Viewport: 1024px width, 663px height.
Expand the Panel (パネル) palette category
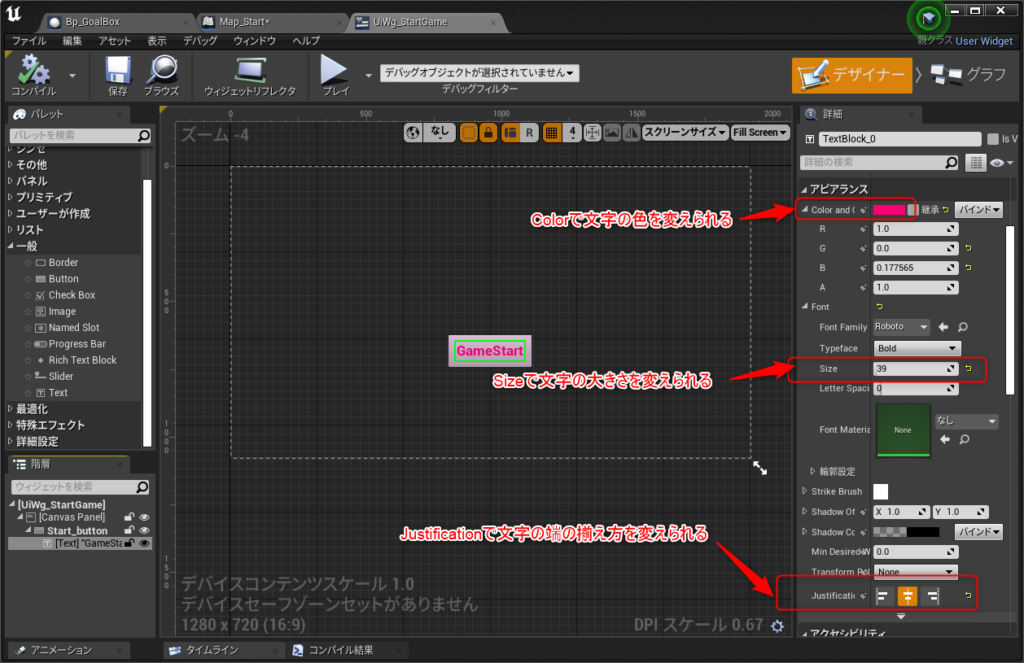(31, 181)
